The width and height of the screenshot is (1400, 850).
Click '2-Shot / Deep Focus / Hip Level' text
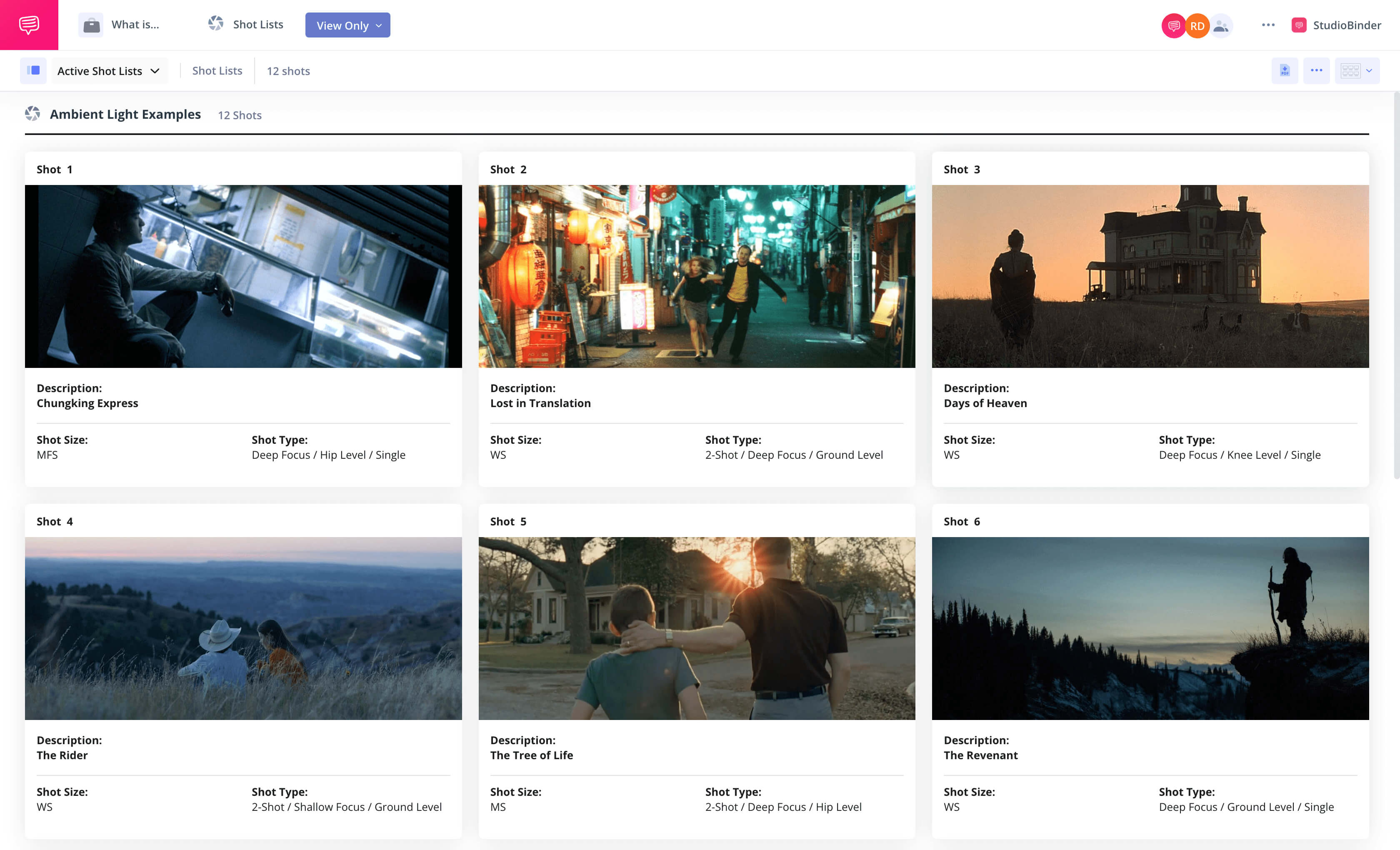point(783,807)
